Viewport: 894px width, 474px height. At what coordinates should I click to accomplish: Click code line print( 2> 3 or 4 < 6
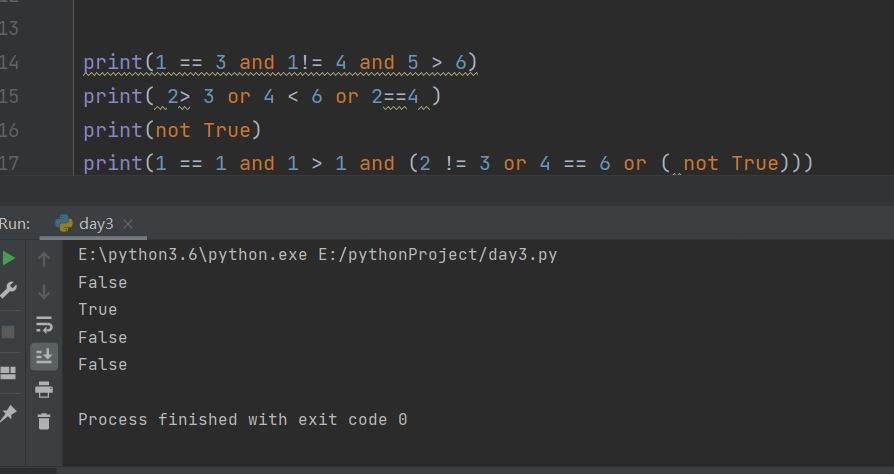click(262, 96)
